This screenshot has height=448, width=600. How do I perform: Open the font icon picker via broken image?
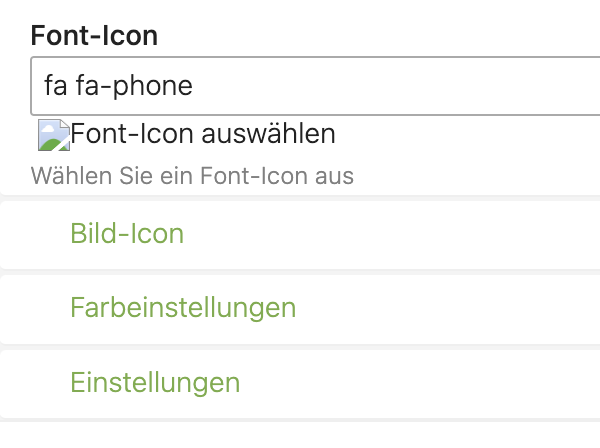[54, 135]
